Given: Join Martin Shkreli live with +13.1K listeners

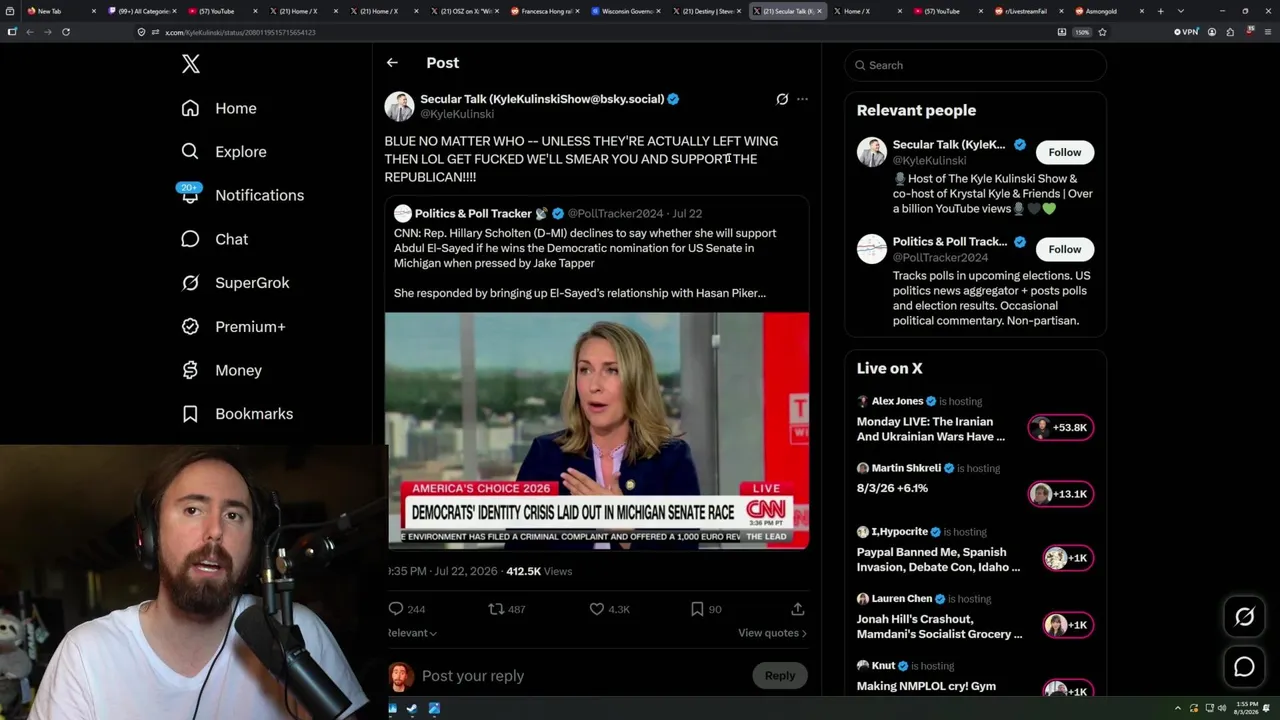Looking at the screenshot, I should coord(1061,494).
